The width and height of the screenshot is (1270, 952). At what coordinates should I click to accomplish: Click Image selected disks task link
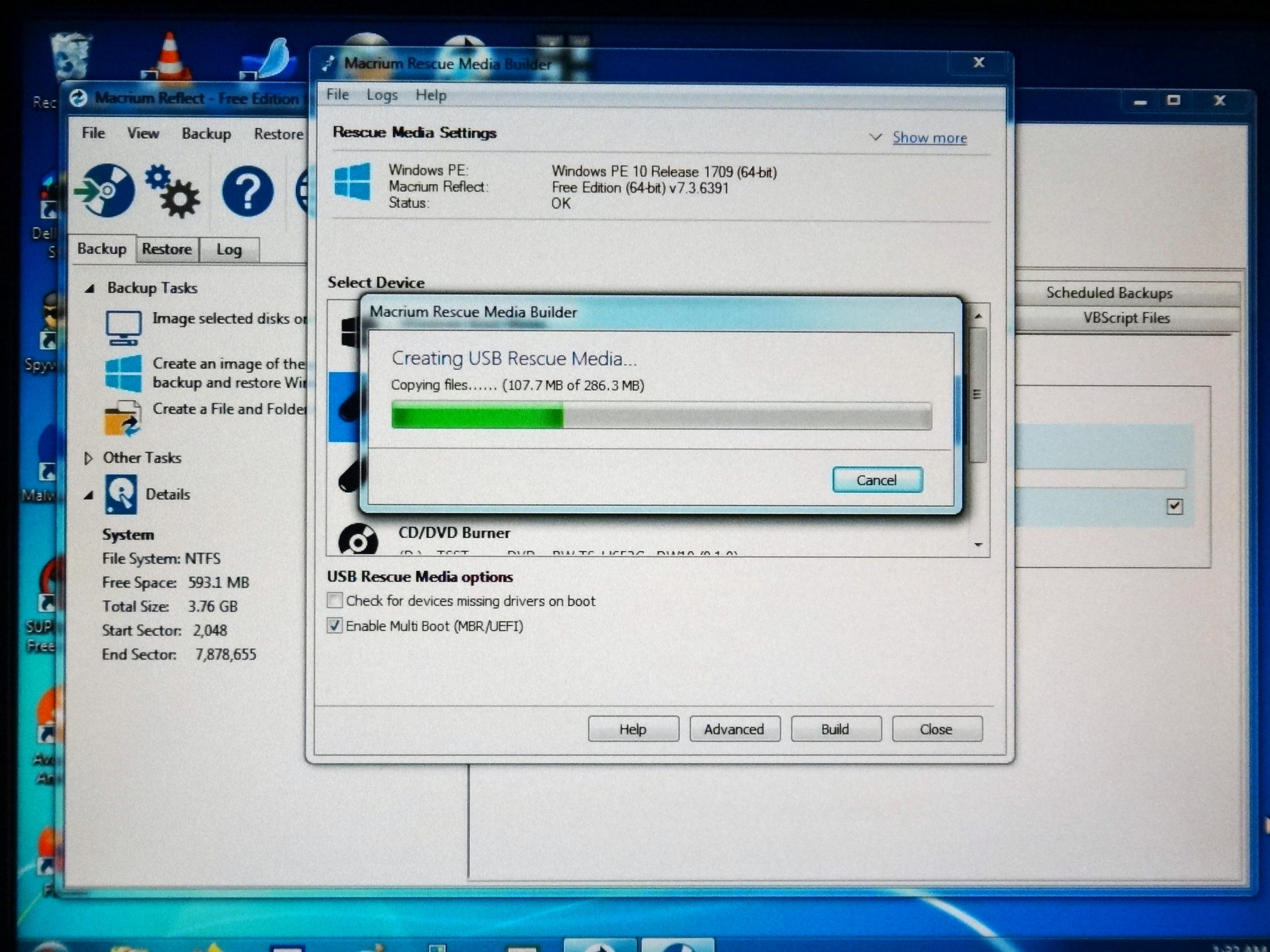[x=230, y=318]
